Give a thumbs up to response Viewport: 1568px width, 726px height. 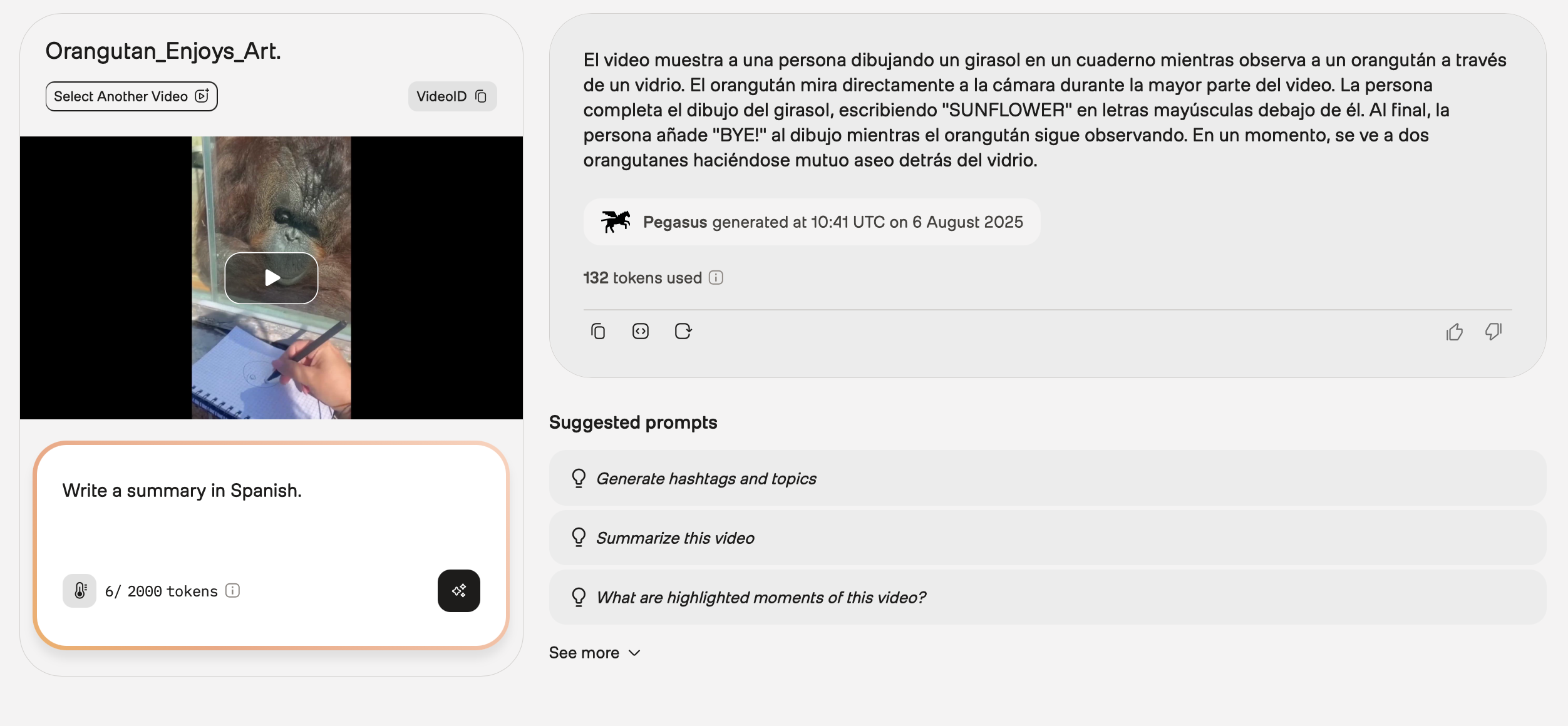(x=1454, y=332)
